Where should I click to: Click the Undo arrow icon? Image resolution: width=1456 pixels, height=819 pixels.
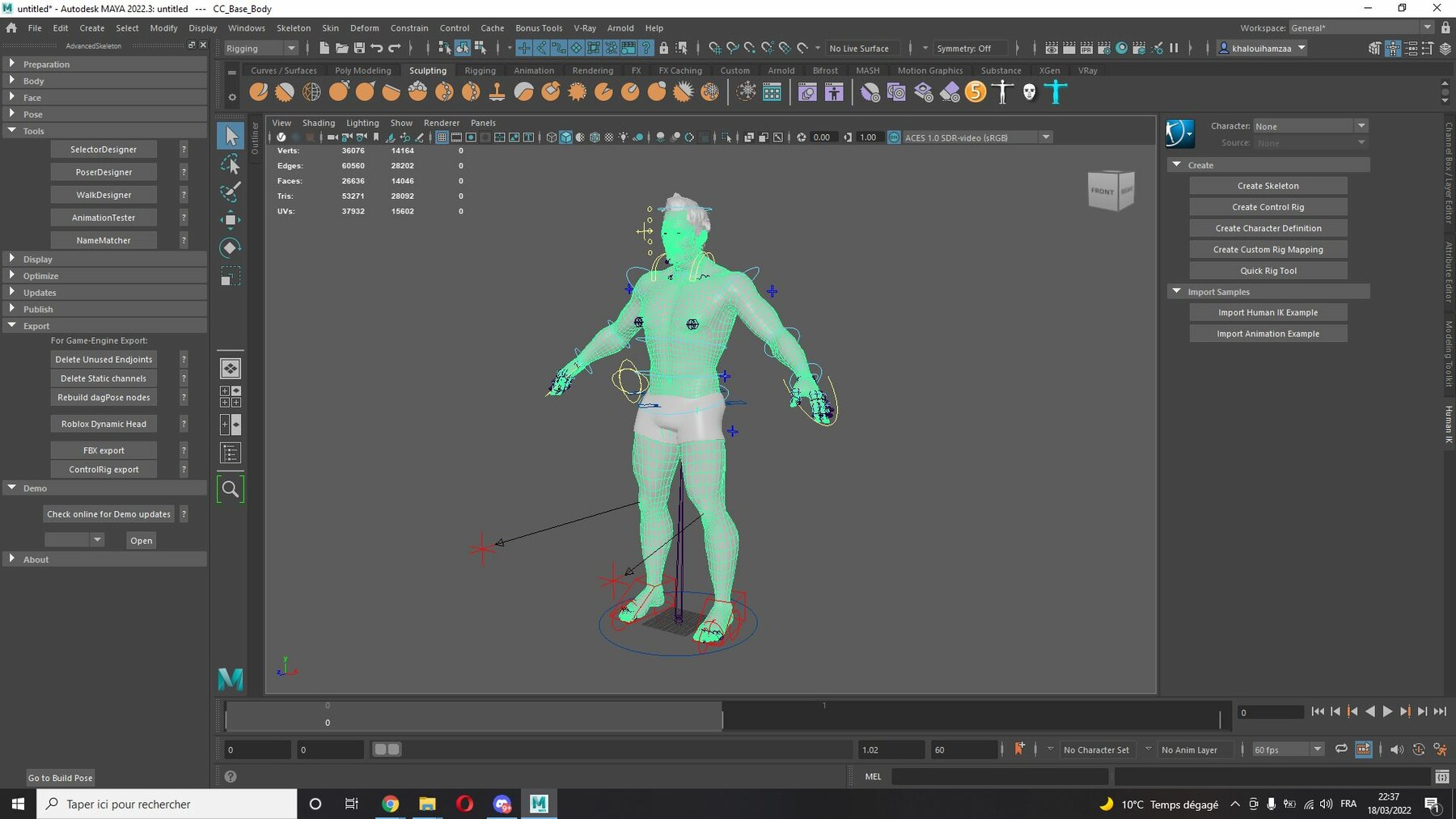pos(377,49)
